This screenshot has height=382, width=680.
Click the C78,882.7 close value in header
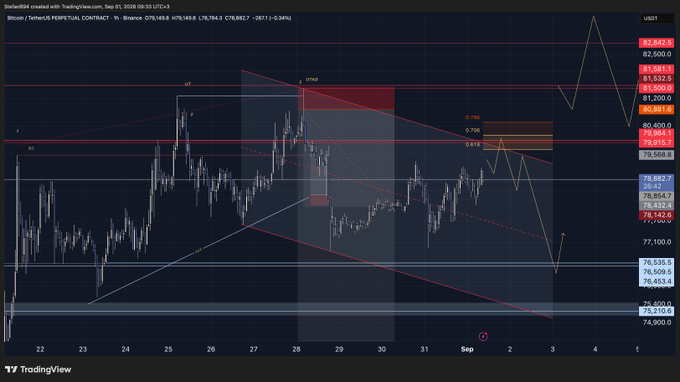pyautogui.click(x=237, y=18)
